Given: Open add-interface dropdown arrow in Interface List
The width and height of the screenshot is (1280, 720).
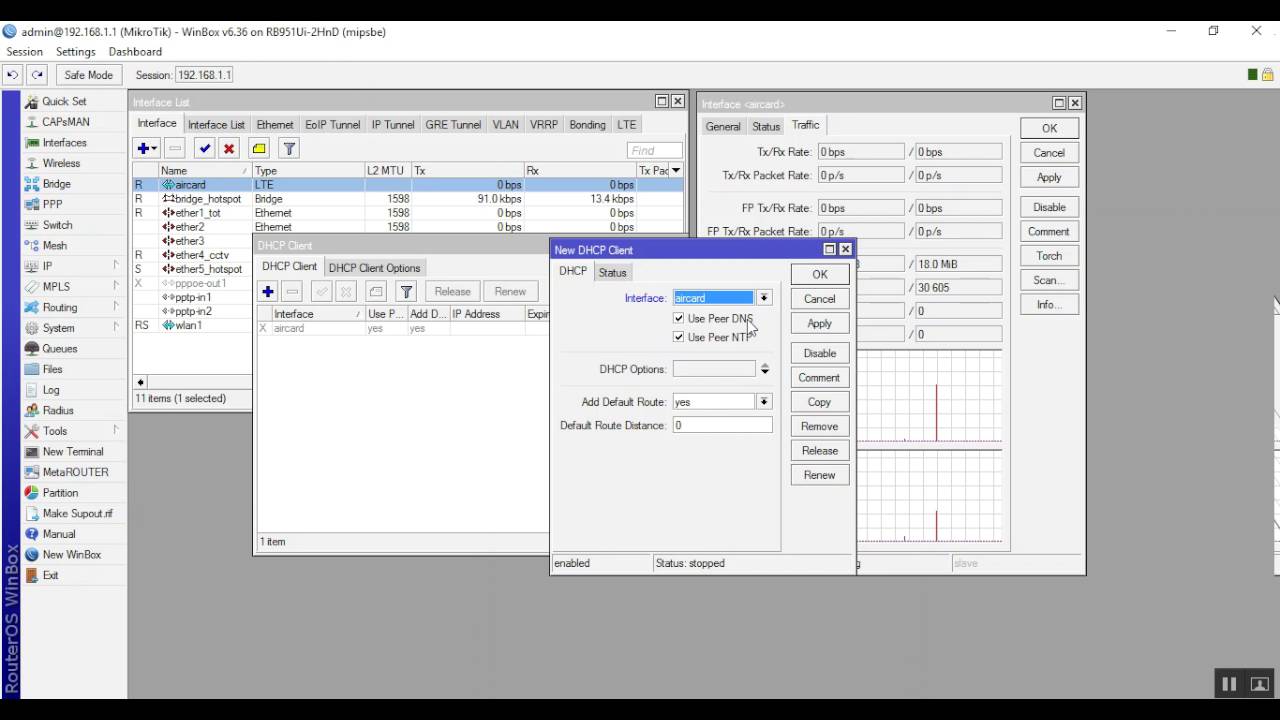Looking at the screenshot, I should [x=155, y=148].
